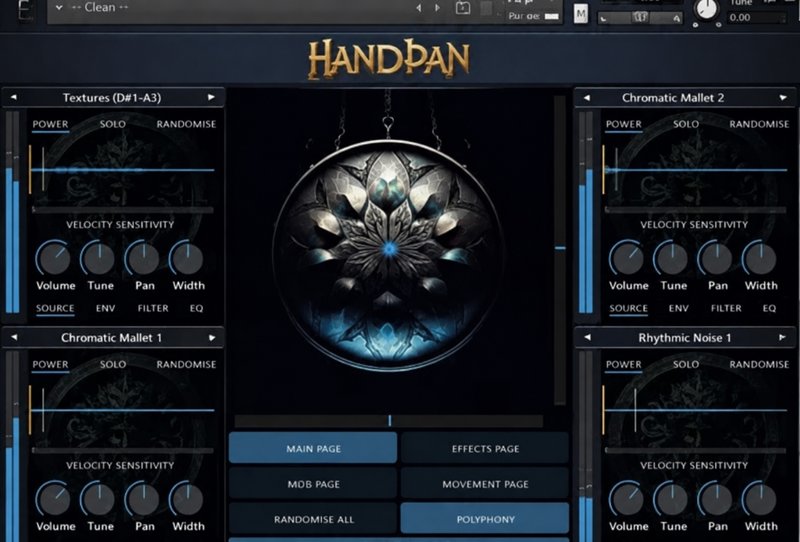Viewport: 800px width, 542px height.
Task: Go to next sound in Chromatic Mallet 2 slot
Action: [783, 97]
